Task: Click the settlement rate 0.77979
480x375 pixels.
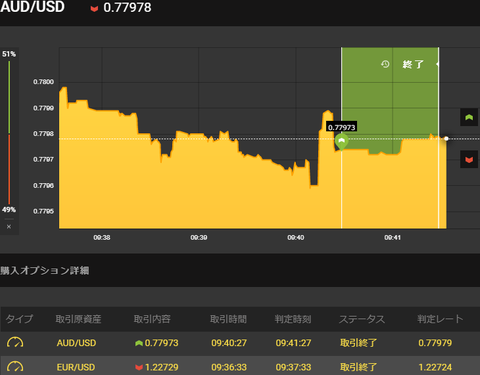Action: point(435,343)
